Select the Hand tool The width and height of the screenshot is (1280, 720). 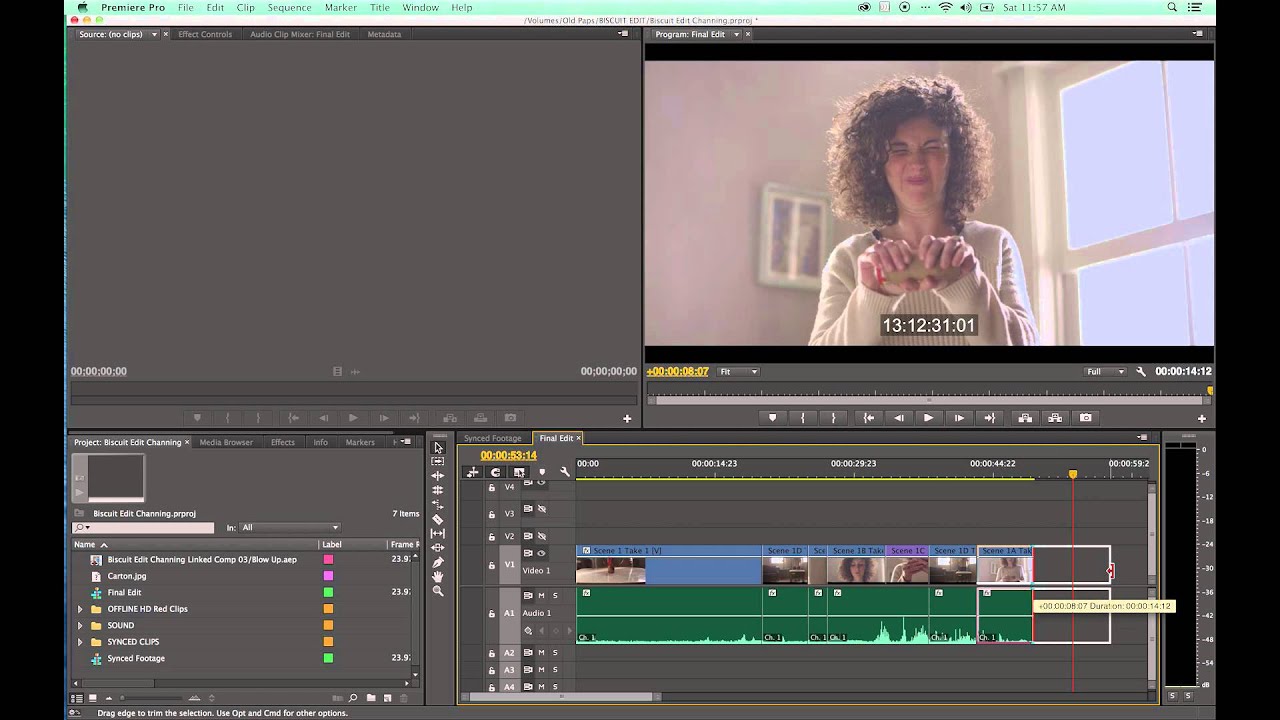(438, 577)
